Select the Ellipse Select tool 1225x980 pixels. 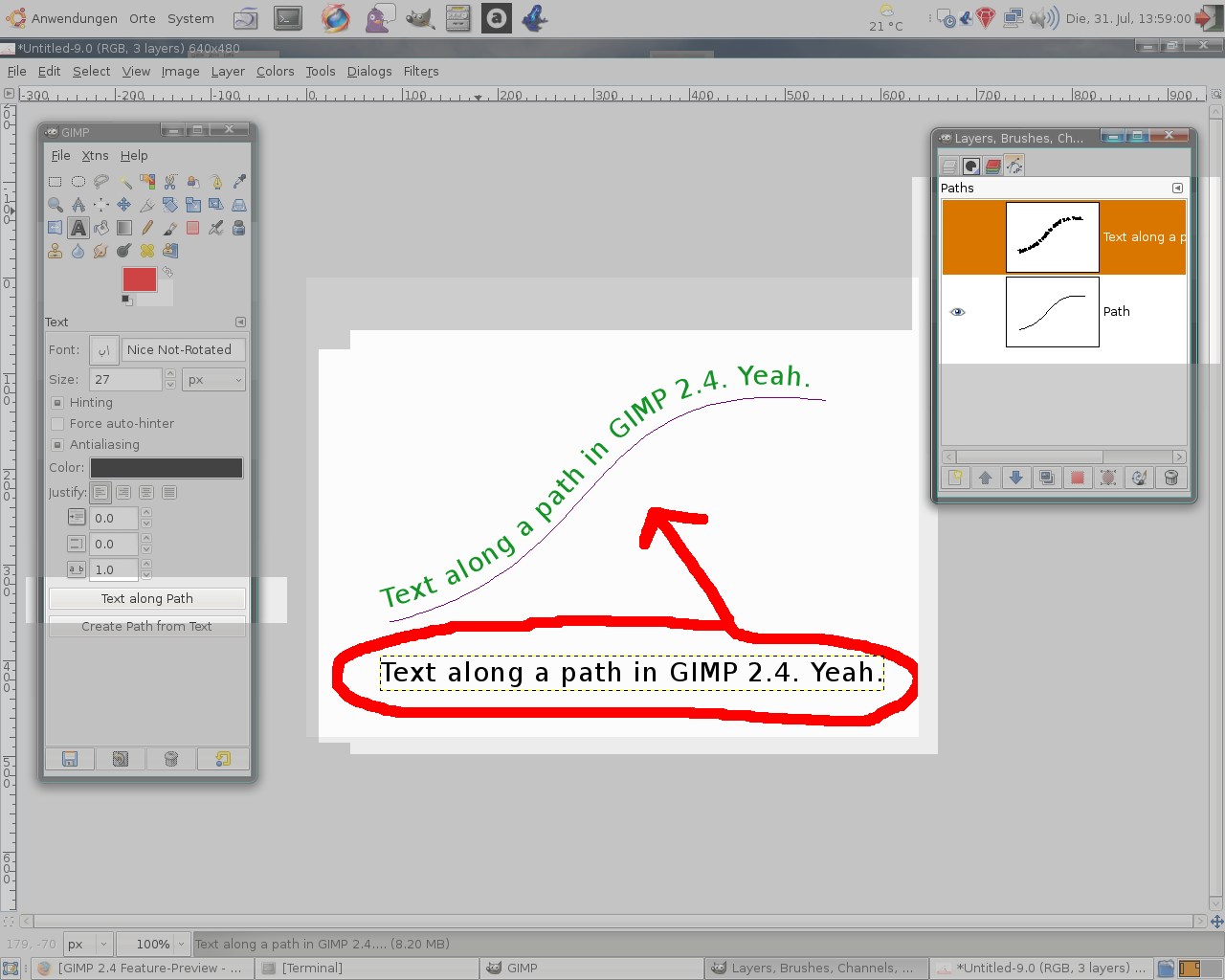pos(78,181)
